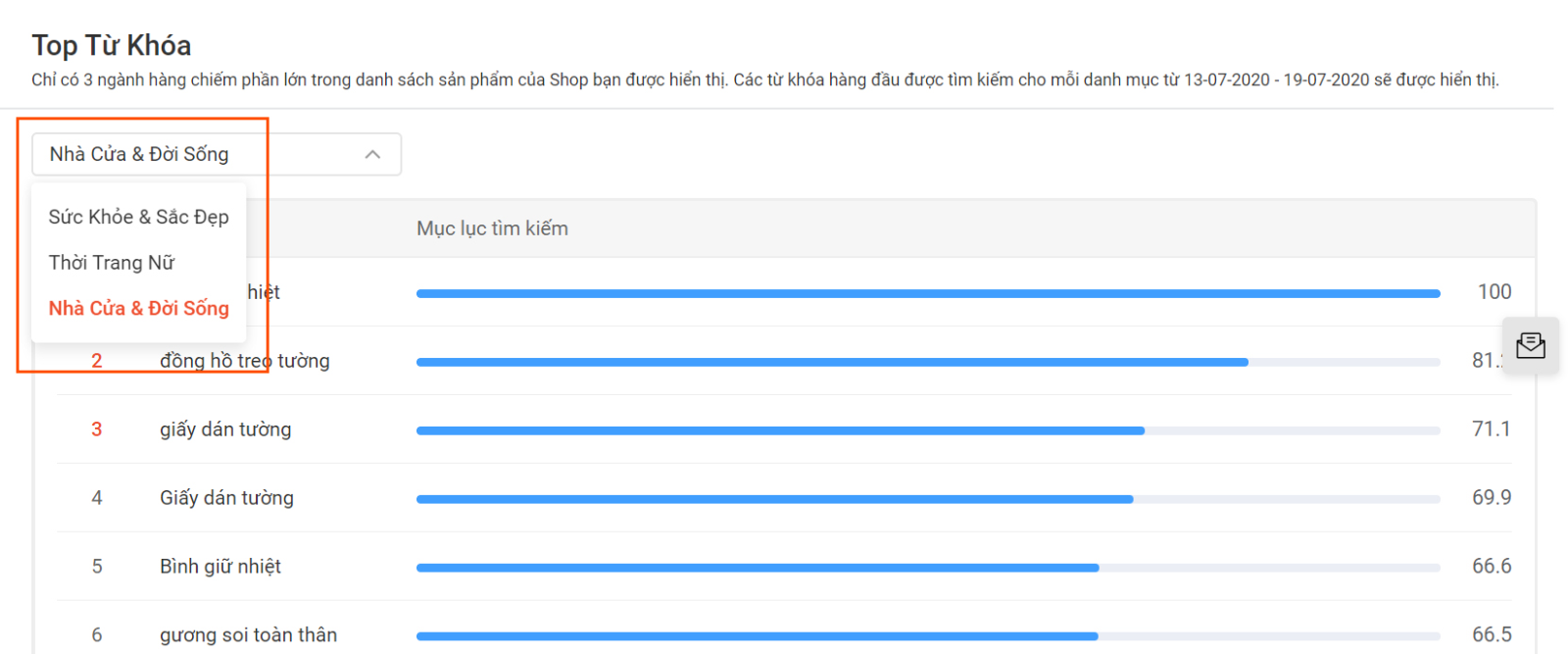Click the rank 3 keyword giấy dán tường

coord(225,429)
